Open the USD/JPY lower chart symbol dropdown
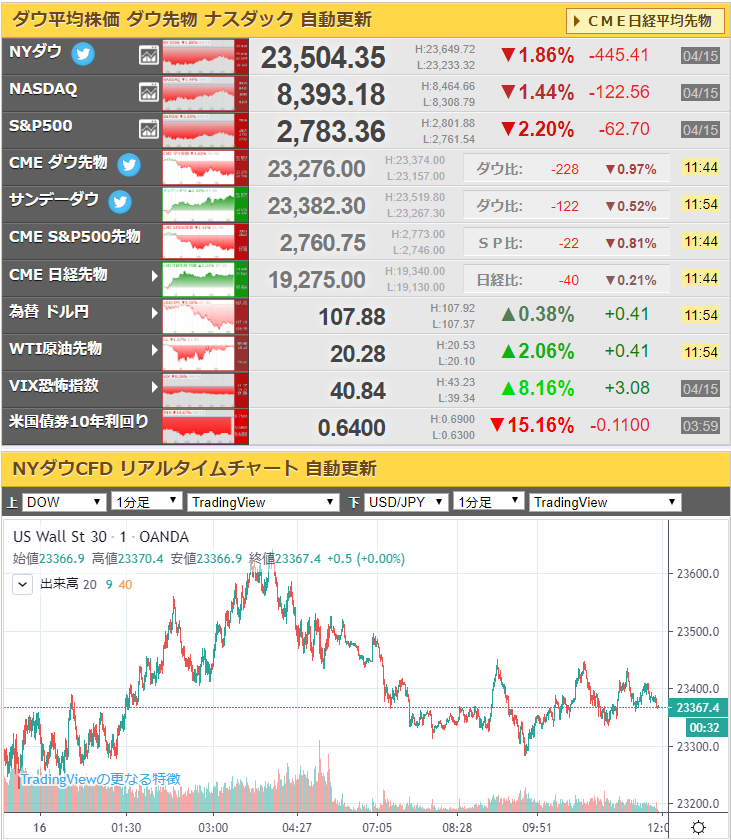731x840 pixels. 406,502
